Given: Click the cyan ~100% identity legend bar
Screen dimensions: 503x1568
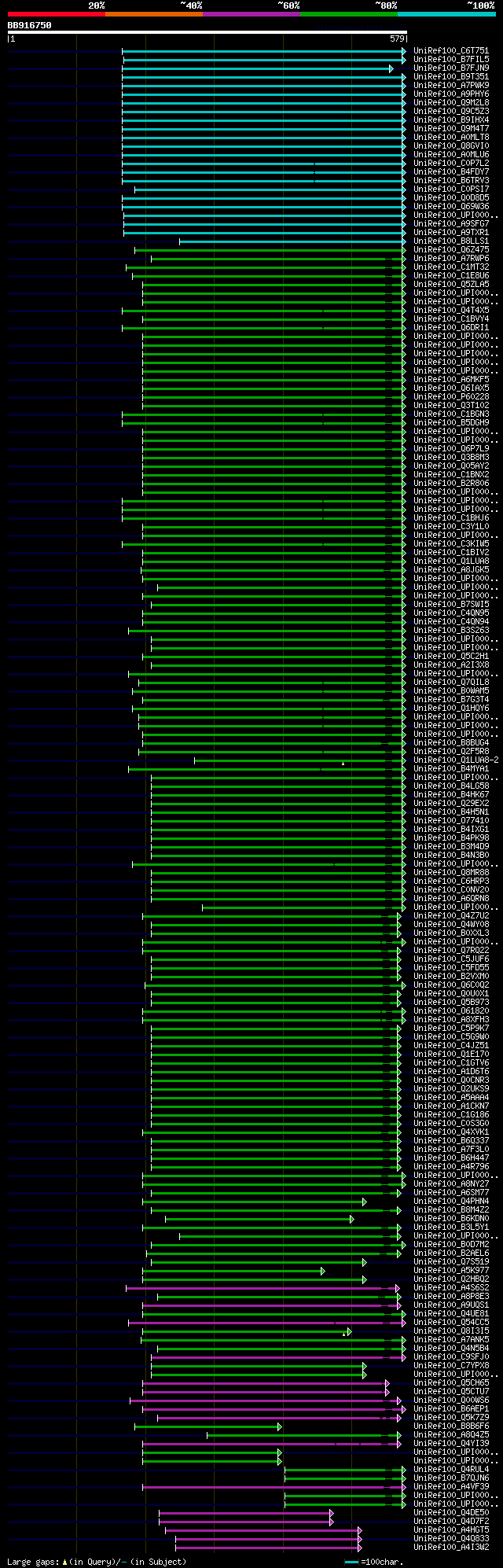Looking at the screenshot, I should coord(446,14).
